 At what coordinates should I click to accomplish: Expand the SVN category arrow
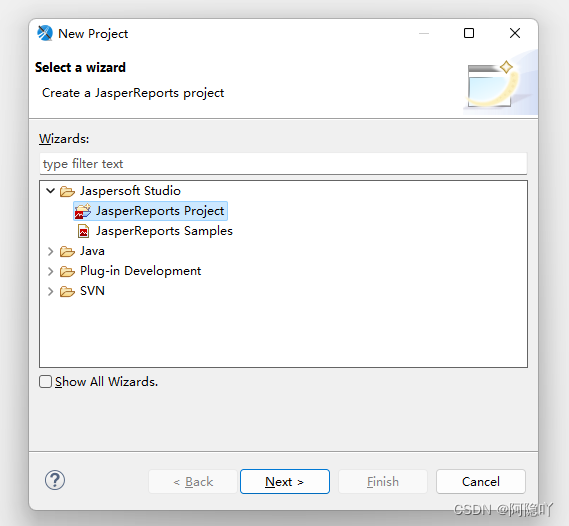tap(50, 291)
